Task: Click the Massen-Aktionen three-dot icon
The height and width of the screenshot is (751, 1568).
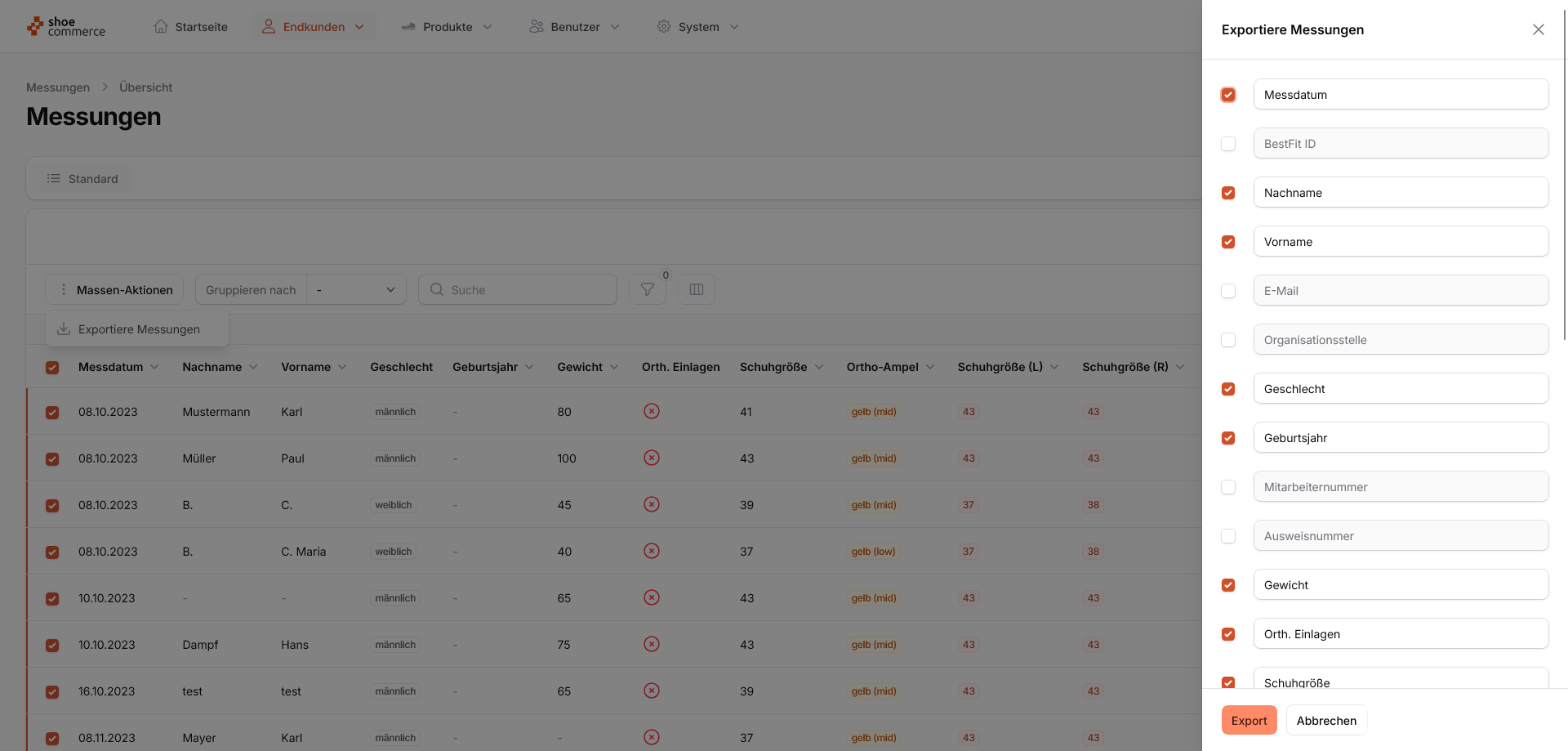Action: coord(64,289)
